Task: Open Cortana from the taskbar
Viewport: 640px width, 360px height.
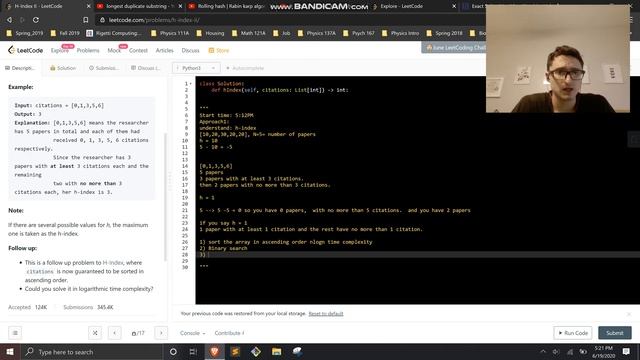Action: [x=173, y=351]
